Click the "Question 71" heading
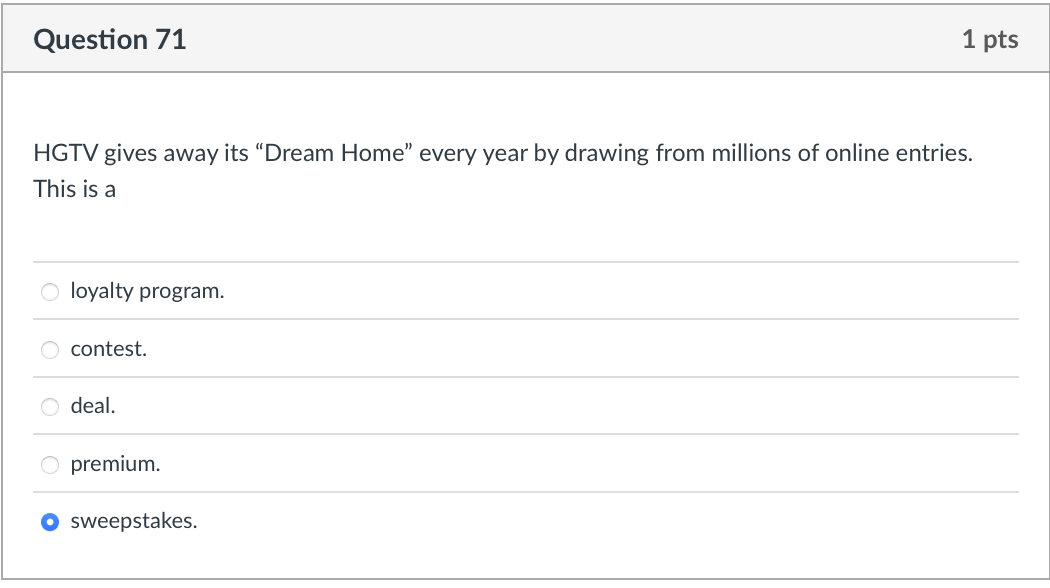This screenshot has width=1050, height=588. point(109,39)
